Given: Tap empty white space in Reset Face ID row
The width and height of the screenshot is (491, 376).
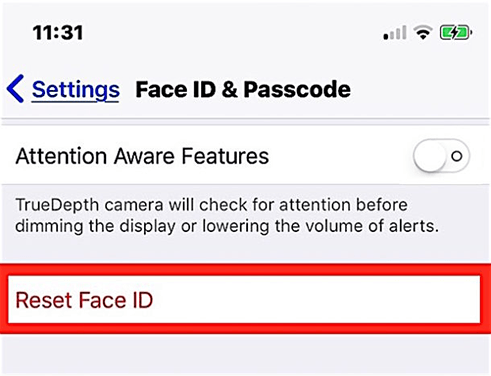Looking at the screenshot, I should (317, 299).
